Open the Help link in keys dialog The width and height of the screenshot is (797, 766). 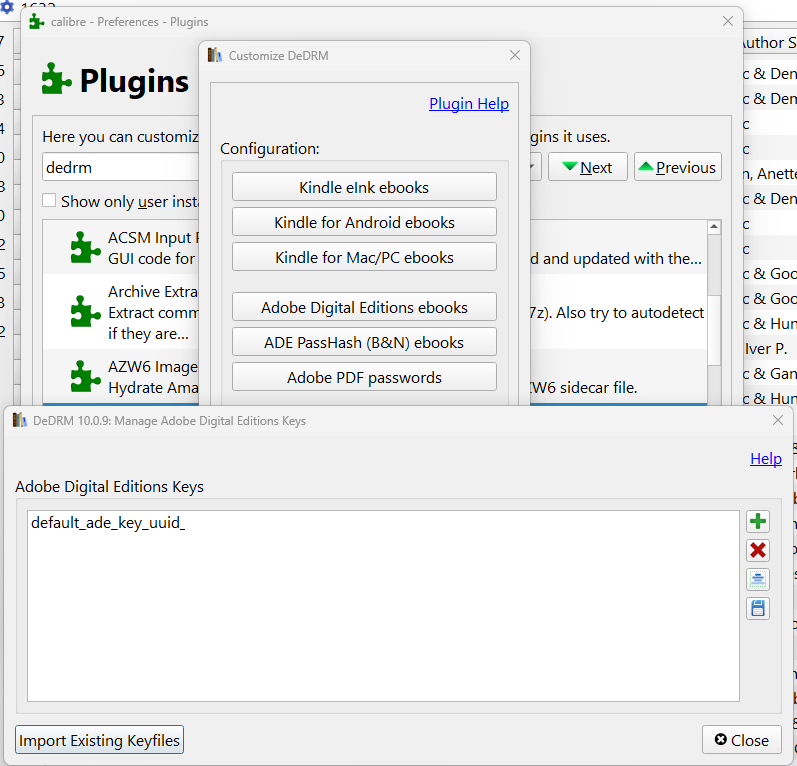pos(765,458)
